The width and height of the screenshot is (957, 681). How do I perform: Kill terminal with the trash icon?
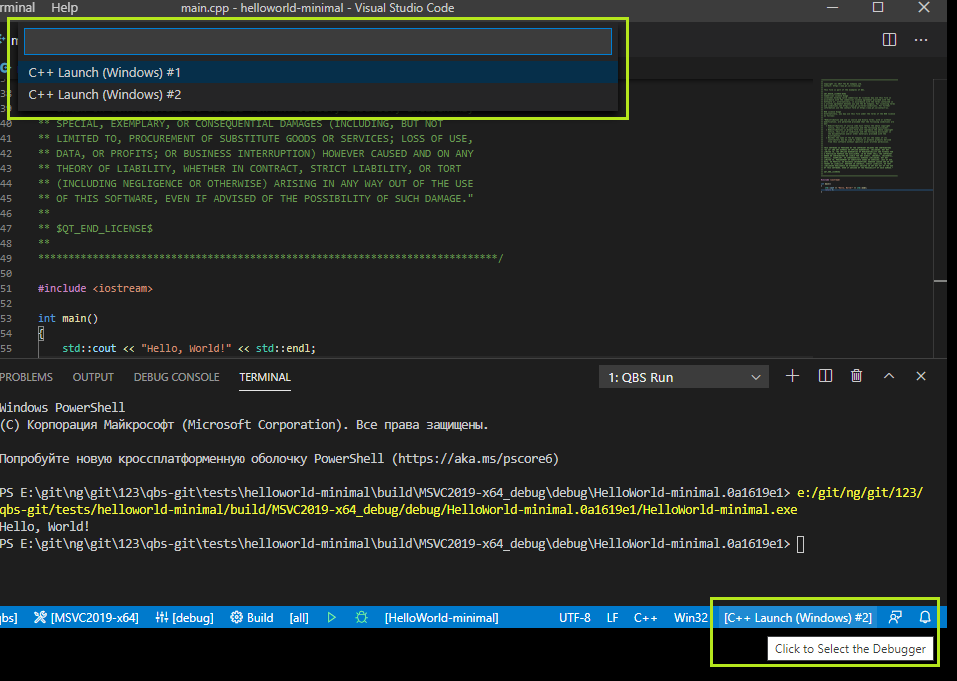[856, 376]
